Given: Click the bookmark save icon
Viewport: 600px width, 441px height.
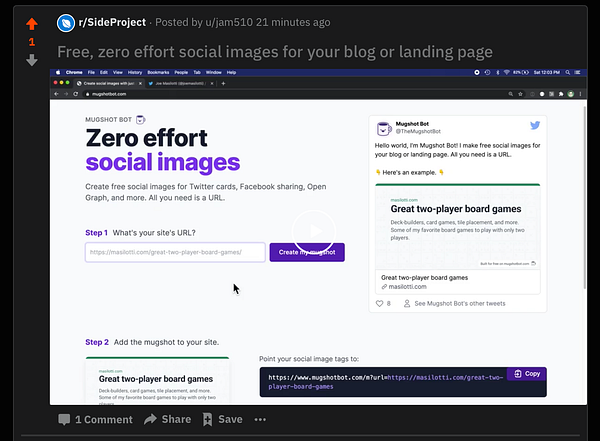Looking at the screenshot, I should pos(207,419).
